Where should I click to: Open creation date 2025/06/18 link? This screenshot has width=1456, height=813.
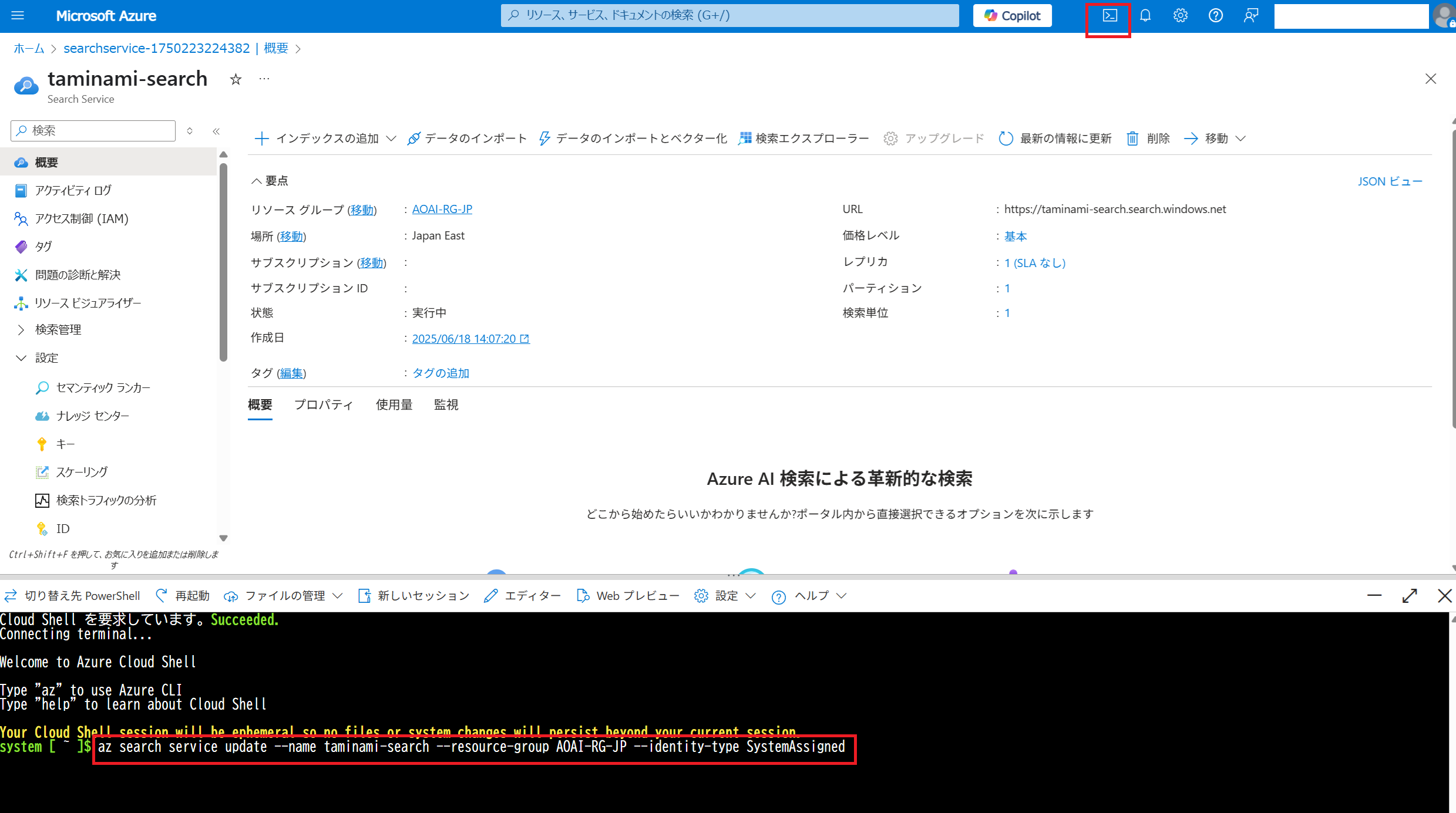470,339
